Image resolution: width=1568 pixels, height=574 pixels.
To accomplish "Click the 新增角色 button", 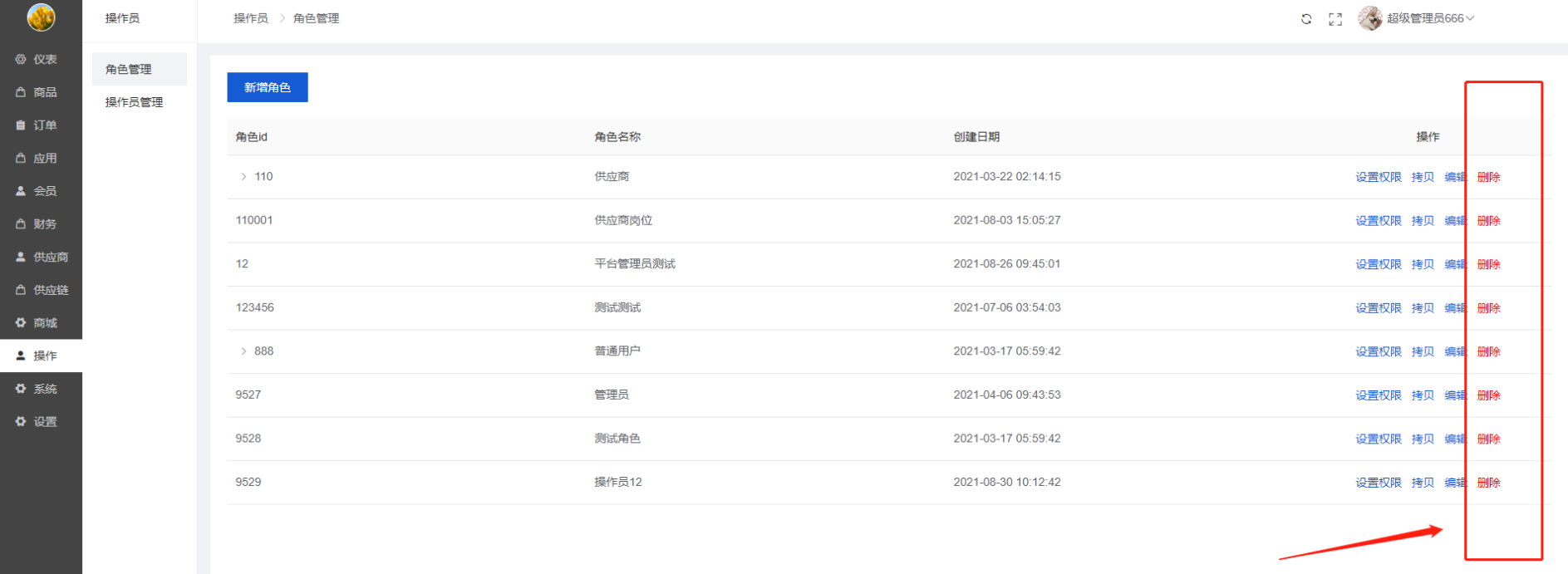I will tap(267, 87).
